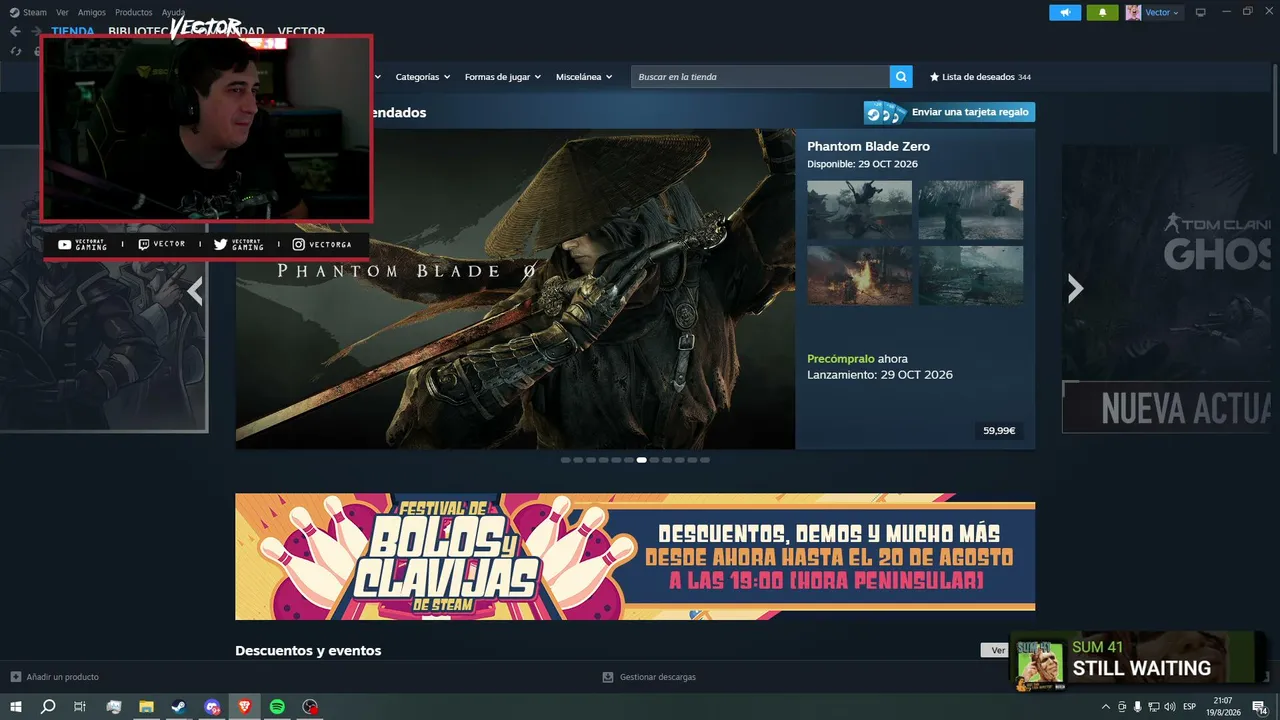Open the volume control in the system tray
This screenshot has width=1280, height=720.
coord(1170,707)
